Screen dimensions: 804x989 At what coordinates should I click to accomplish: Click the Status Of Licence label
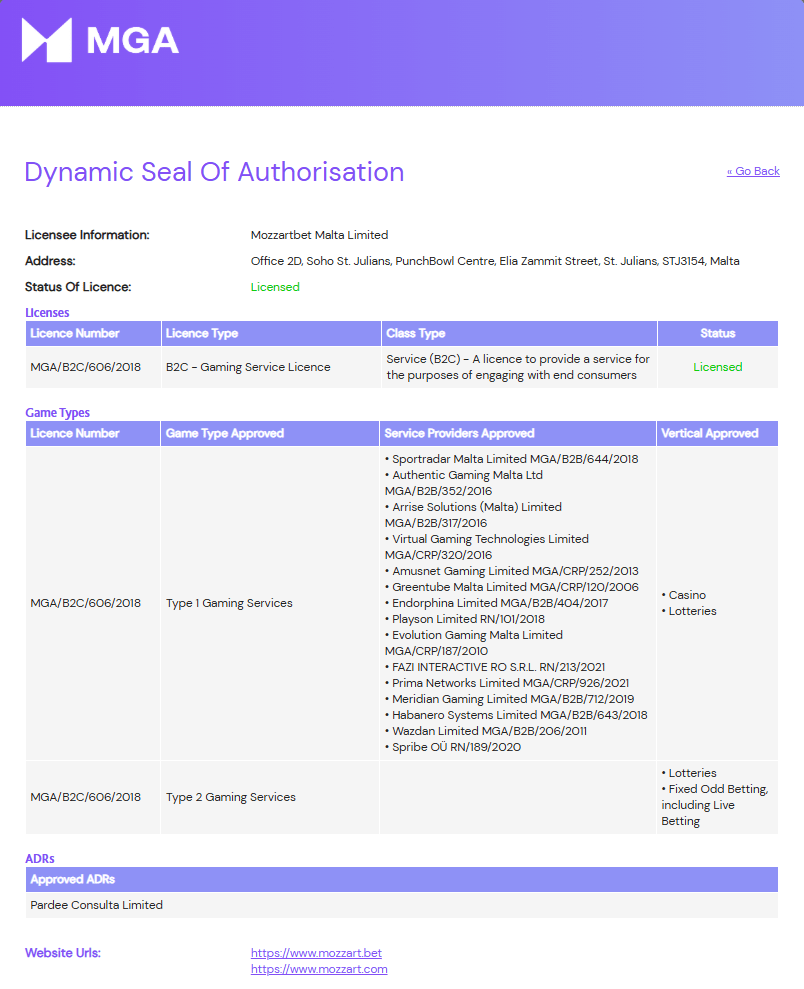point(78,286)
